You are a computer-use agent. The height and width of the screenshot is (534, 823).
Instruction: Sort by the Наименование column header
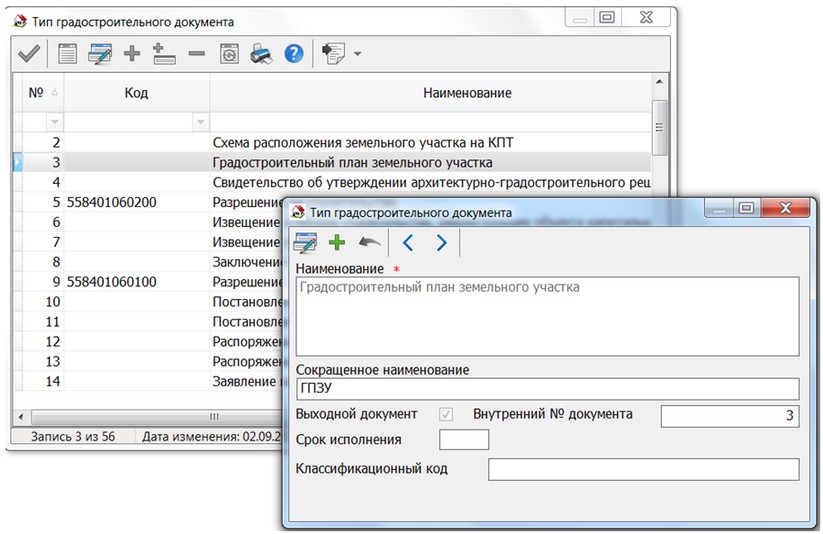466,93
